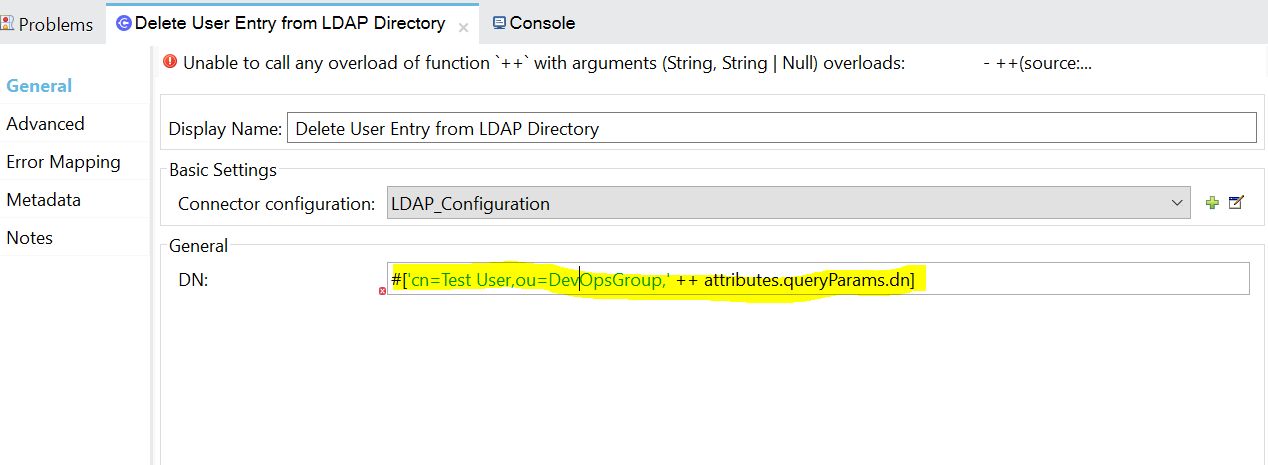Select the General section in sidebar
This screenshot has width=1268, height=465.
[x=39, y=86]
